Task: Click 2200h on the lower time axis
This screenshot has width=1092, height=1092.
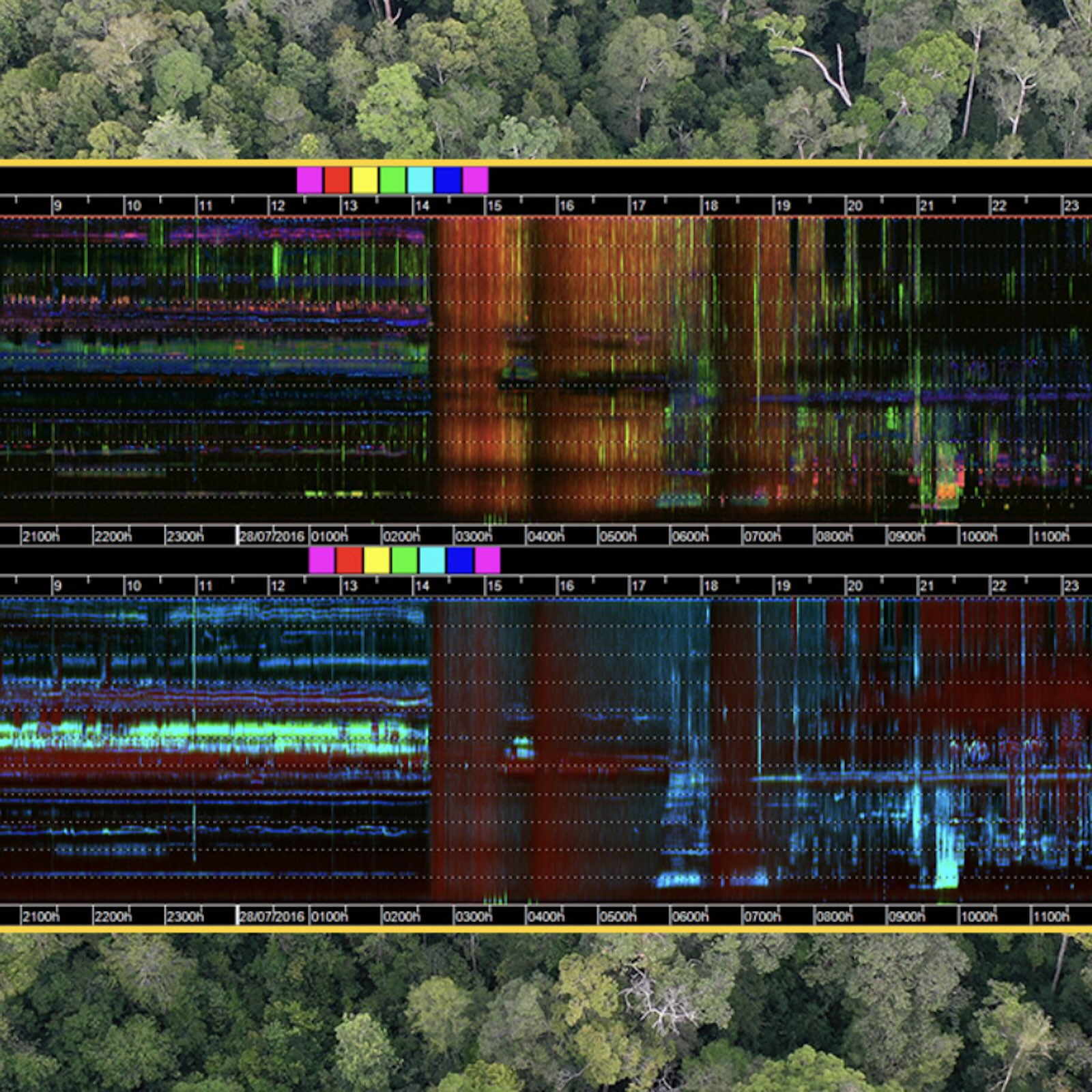Action: click(x=113, y=916)
